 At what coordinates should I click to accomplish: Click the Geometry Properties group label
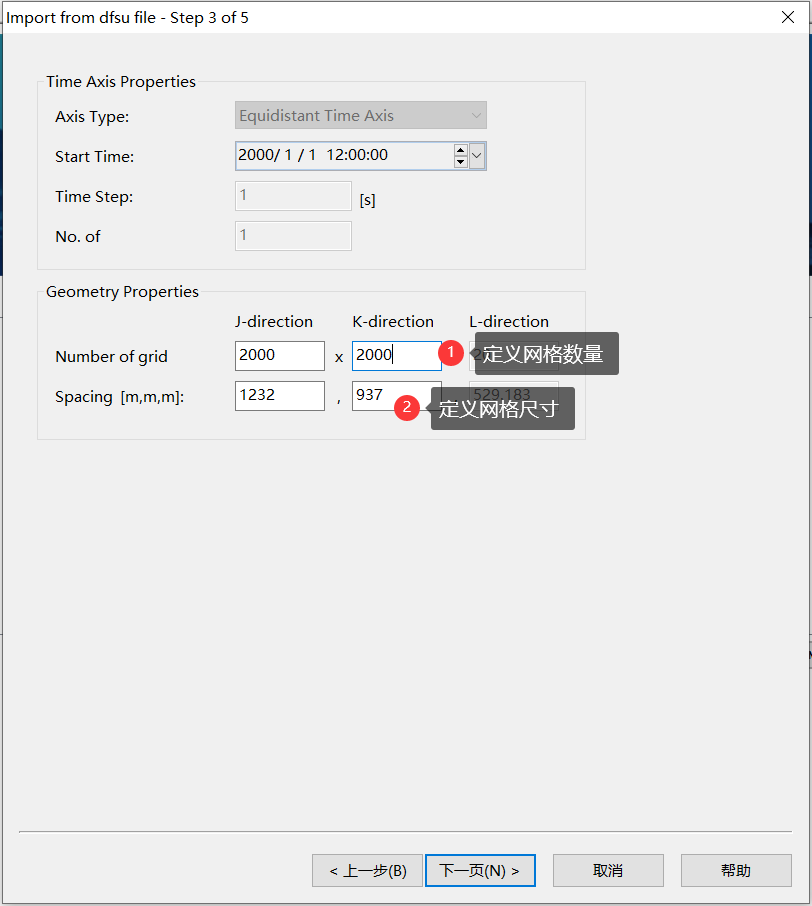(122, 292)
